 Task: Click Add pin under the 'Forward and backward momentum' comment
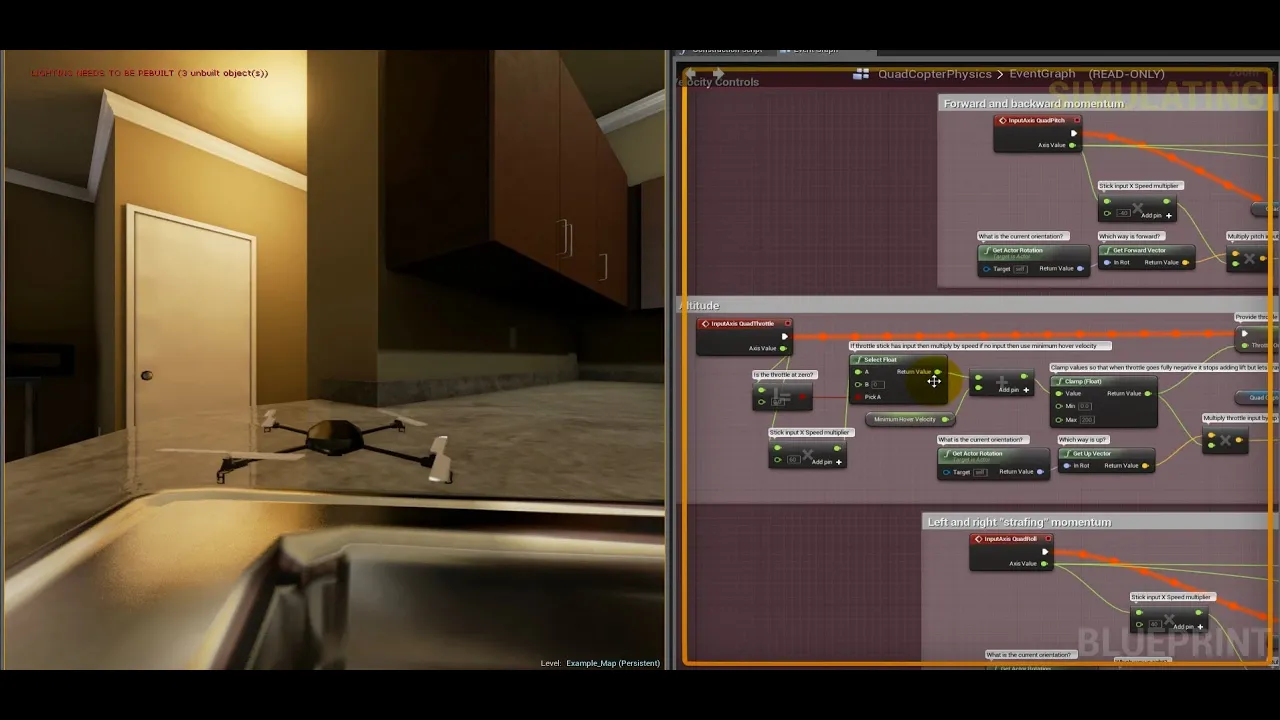point(1157,216)
